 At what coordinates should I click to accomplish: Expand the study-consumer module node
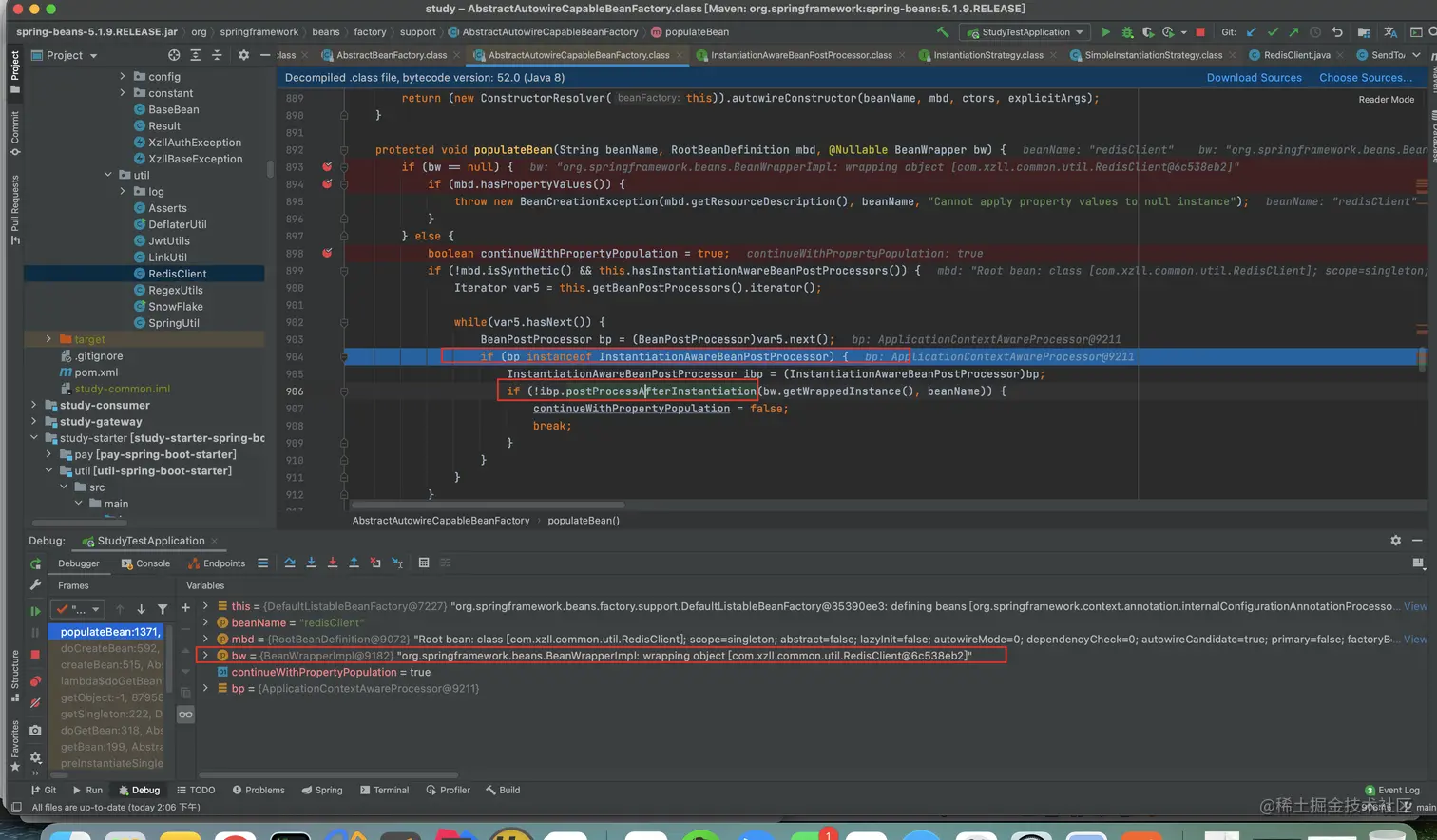click(34, 405)
